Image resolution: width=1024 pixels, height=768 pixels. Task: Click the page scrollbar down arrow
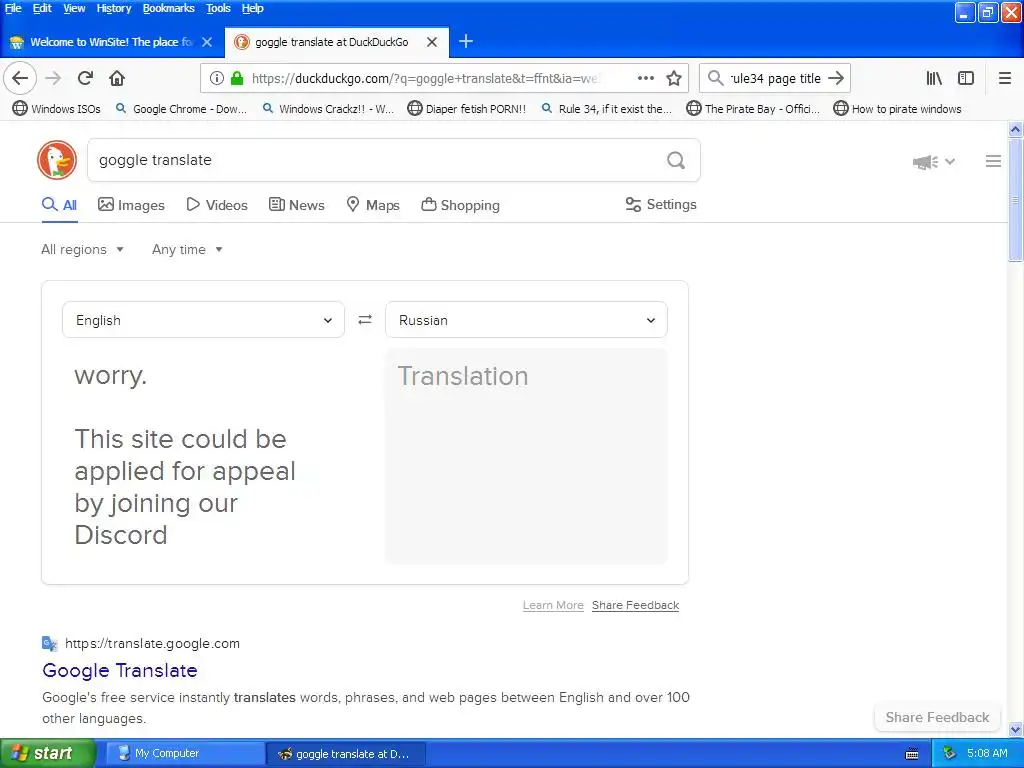(x=1016, y=729)
